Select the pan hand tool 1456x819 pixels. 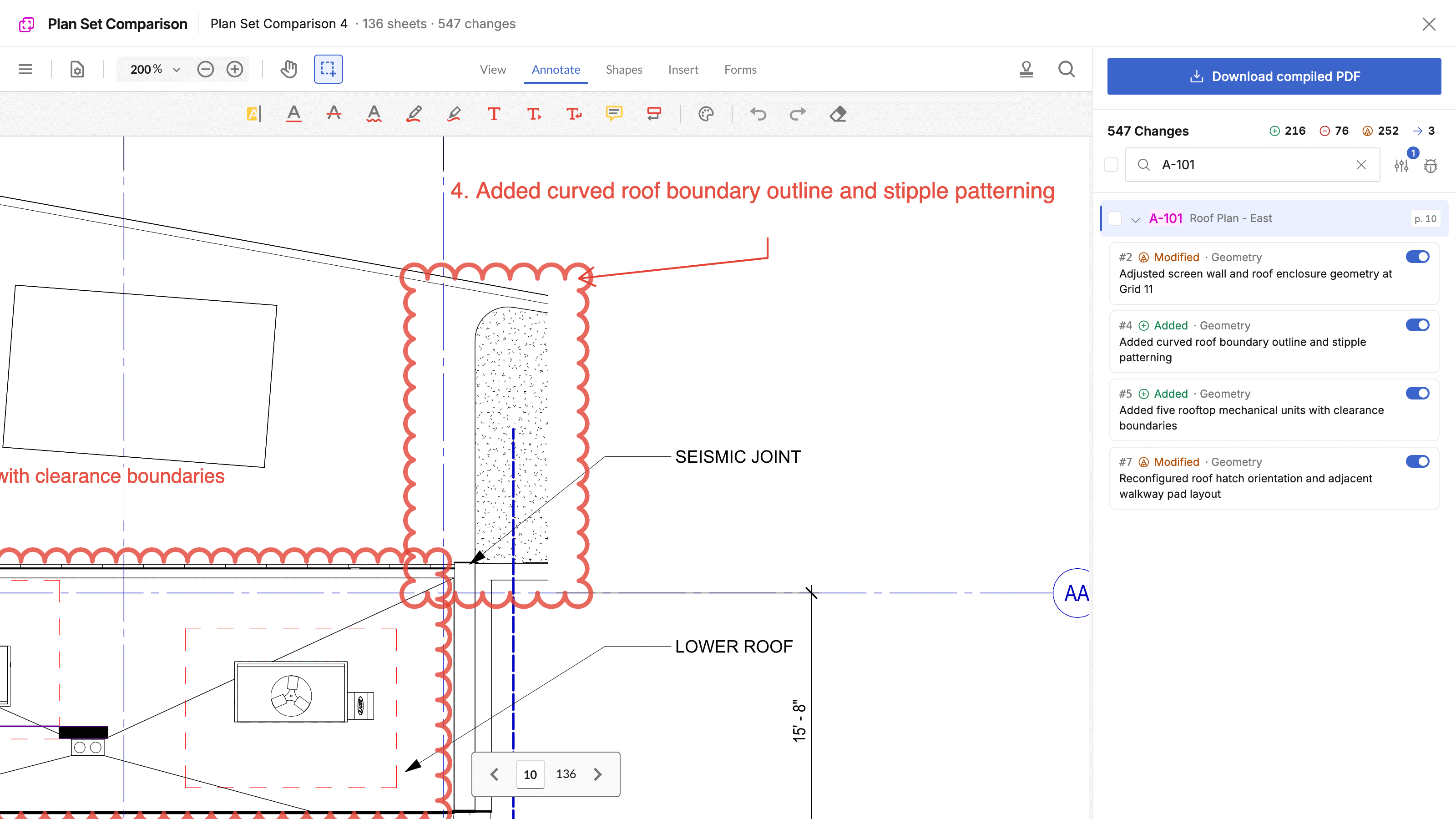click(289, 70)
